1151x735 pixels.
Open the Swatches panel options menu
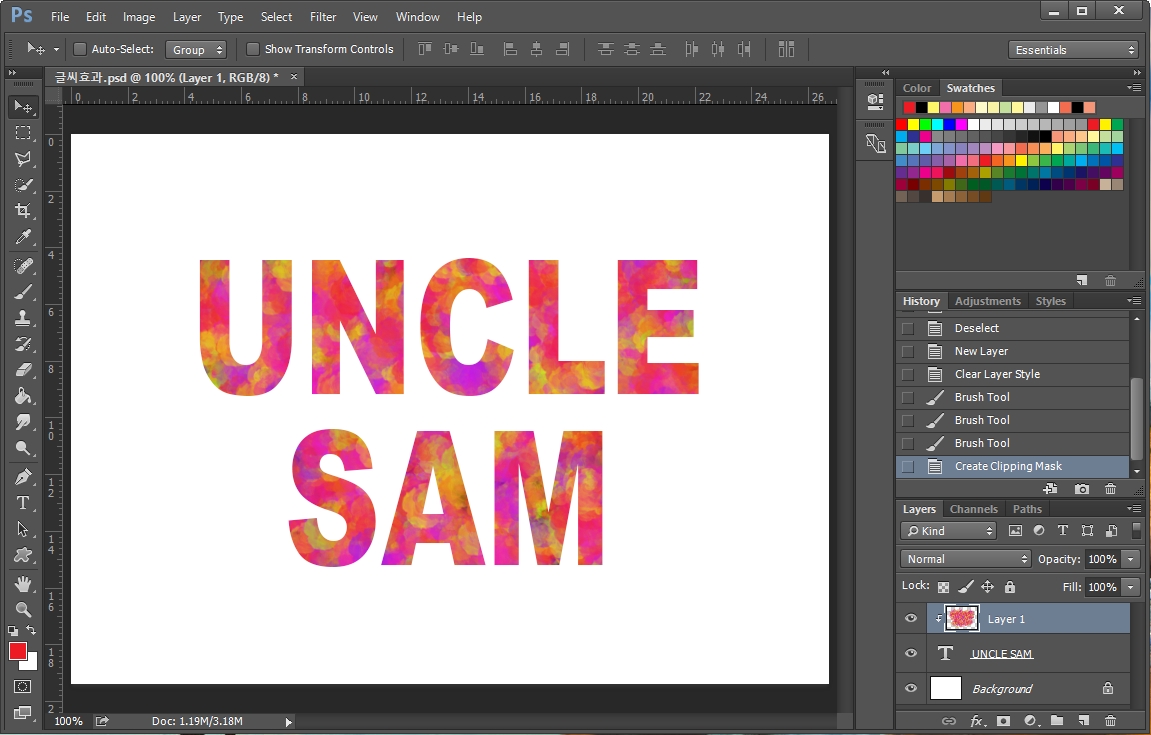tap(1134, 87)
